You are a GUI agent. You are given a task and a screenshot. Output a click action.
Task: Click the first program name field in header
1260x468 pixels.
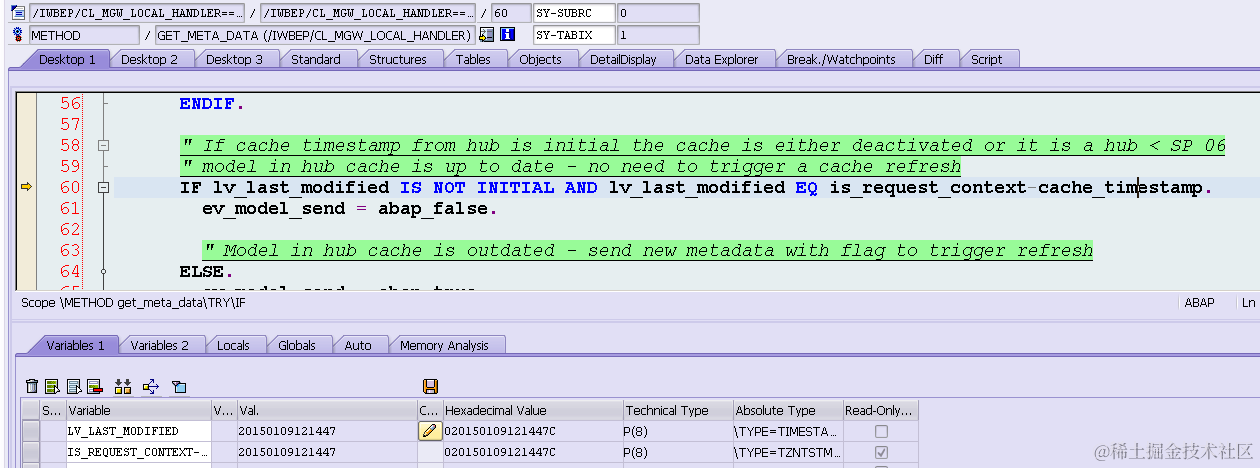click(x=137, y=13)
